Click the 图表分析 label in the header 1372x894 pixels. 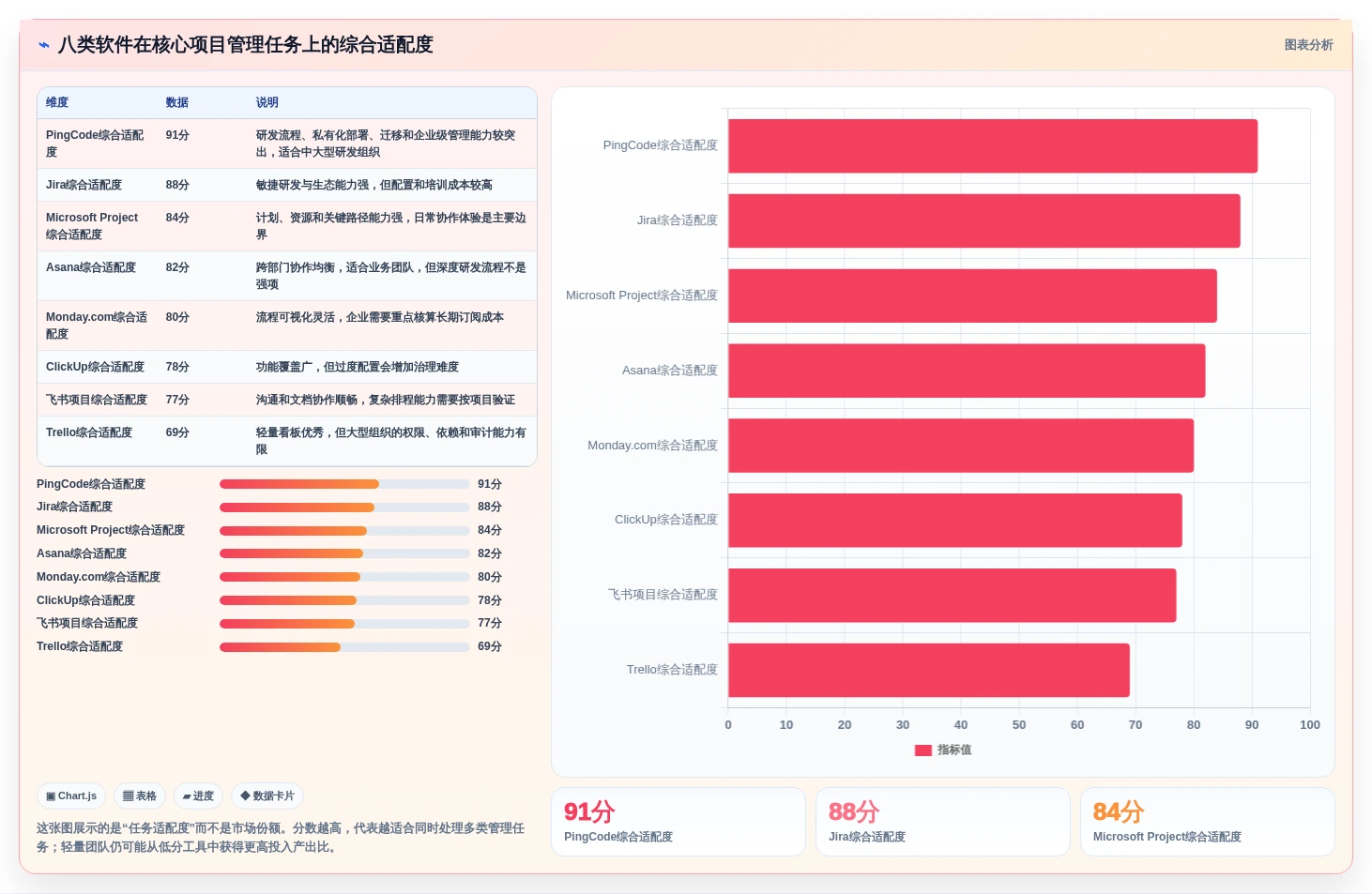(1308, 45)
